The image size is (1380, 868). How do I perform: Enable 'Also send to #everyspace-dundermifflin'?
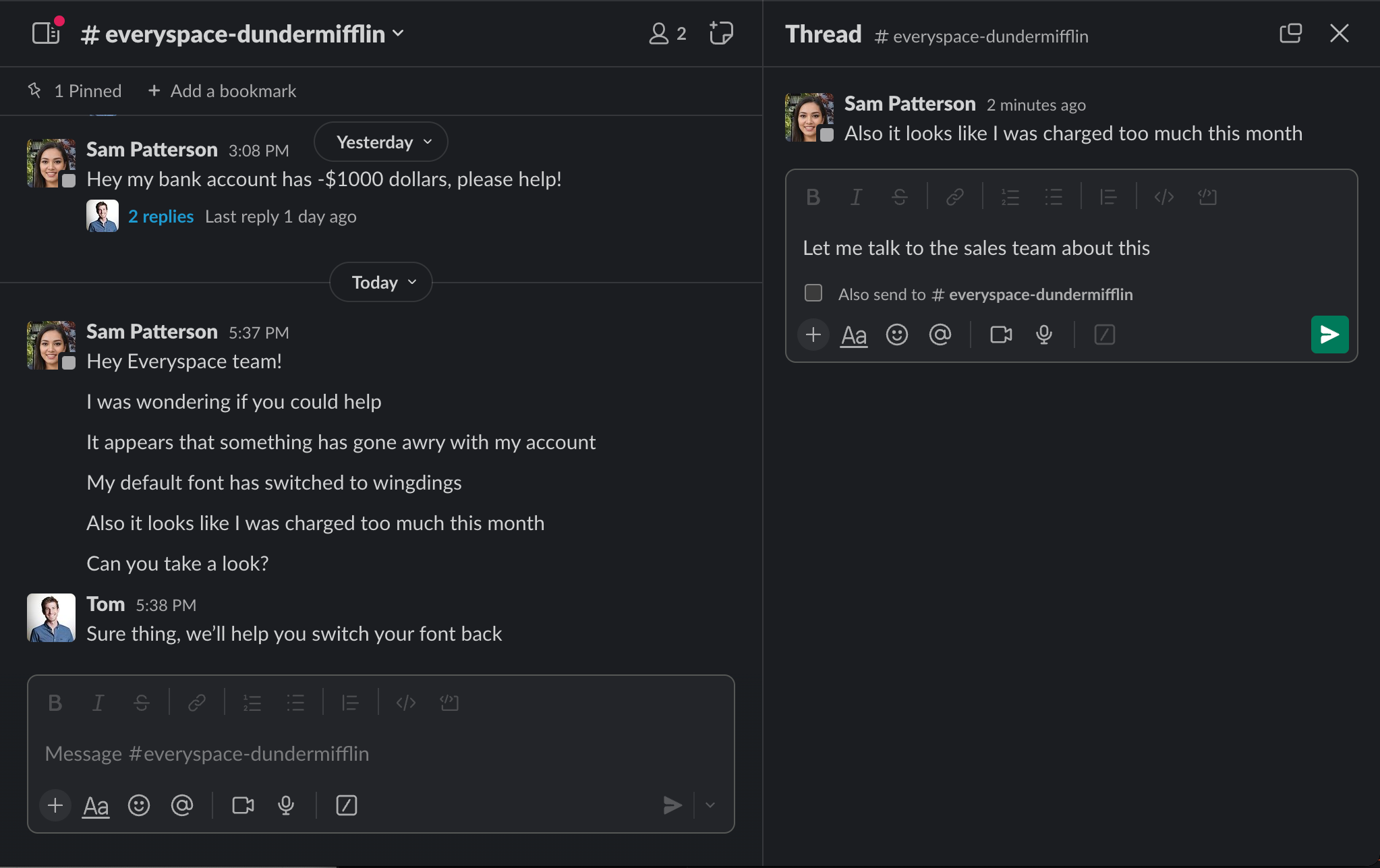point(813,293)
